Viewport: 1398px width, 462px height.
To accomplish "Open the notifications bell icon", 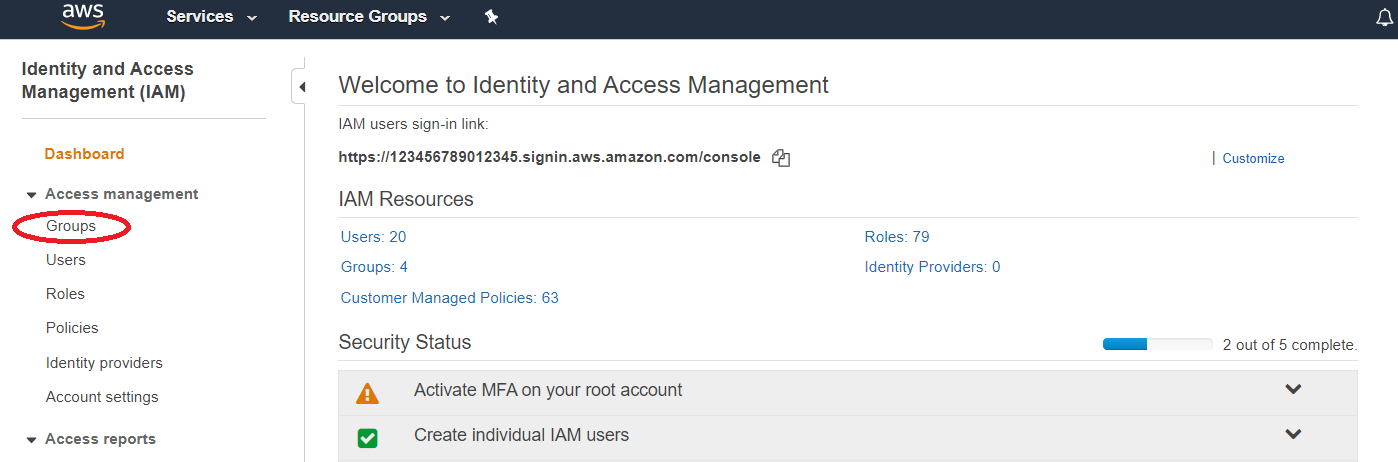I will click(1384, 17).
